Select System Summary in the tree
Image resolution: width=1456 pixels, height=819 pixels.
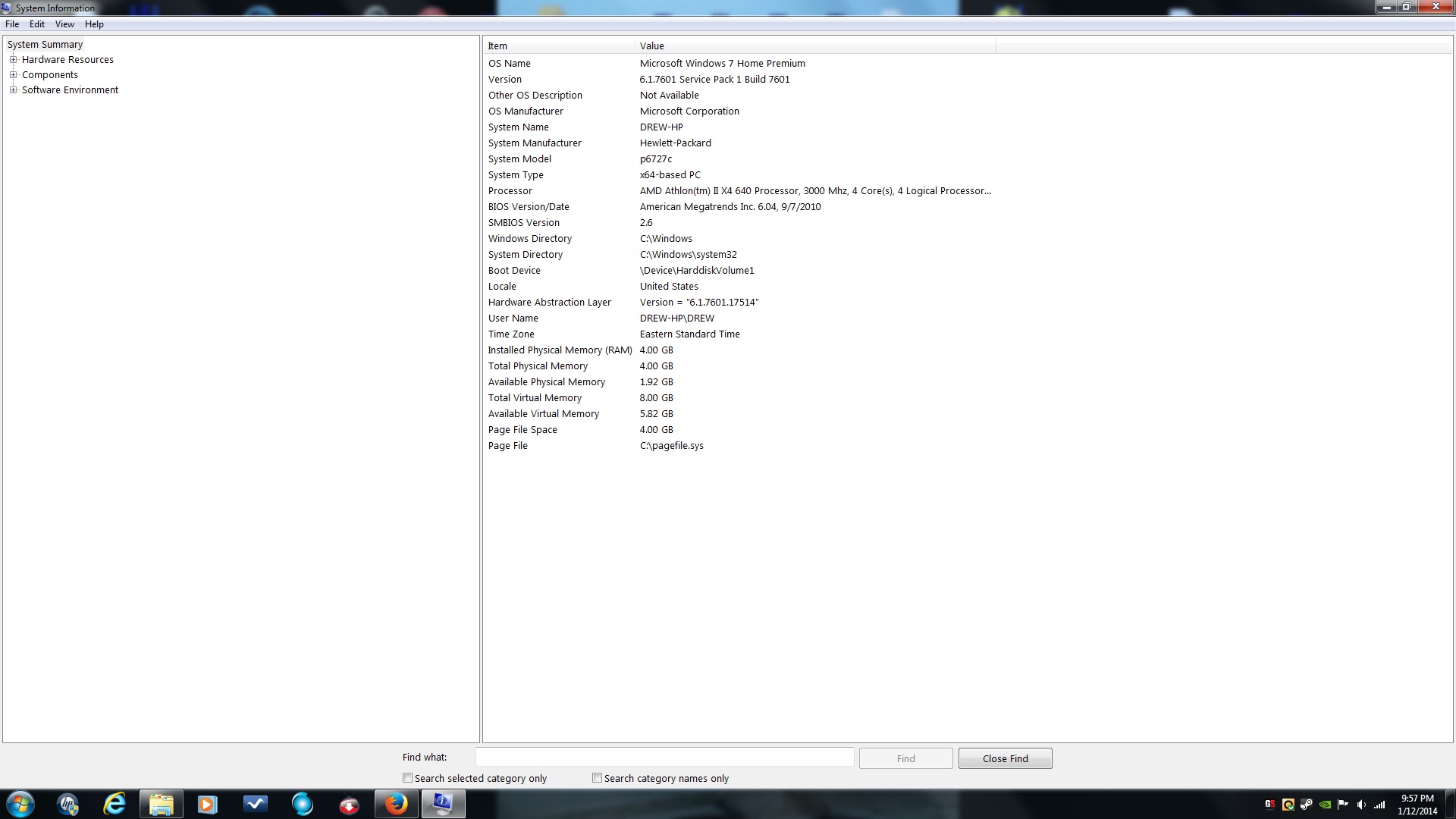click(x=45, y=44)
